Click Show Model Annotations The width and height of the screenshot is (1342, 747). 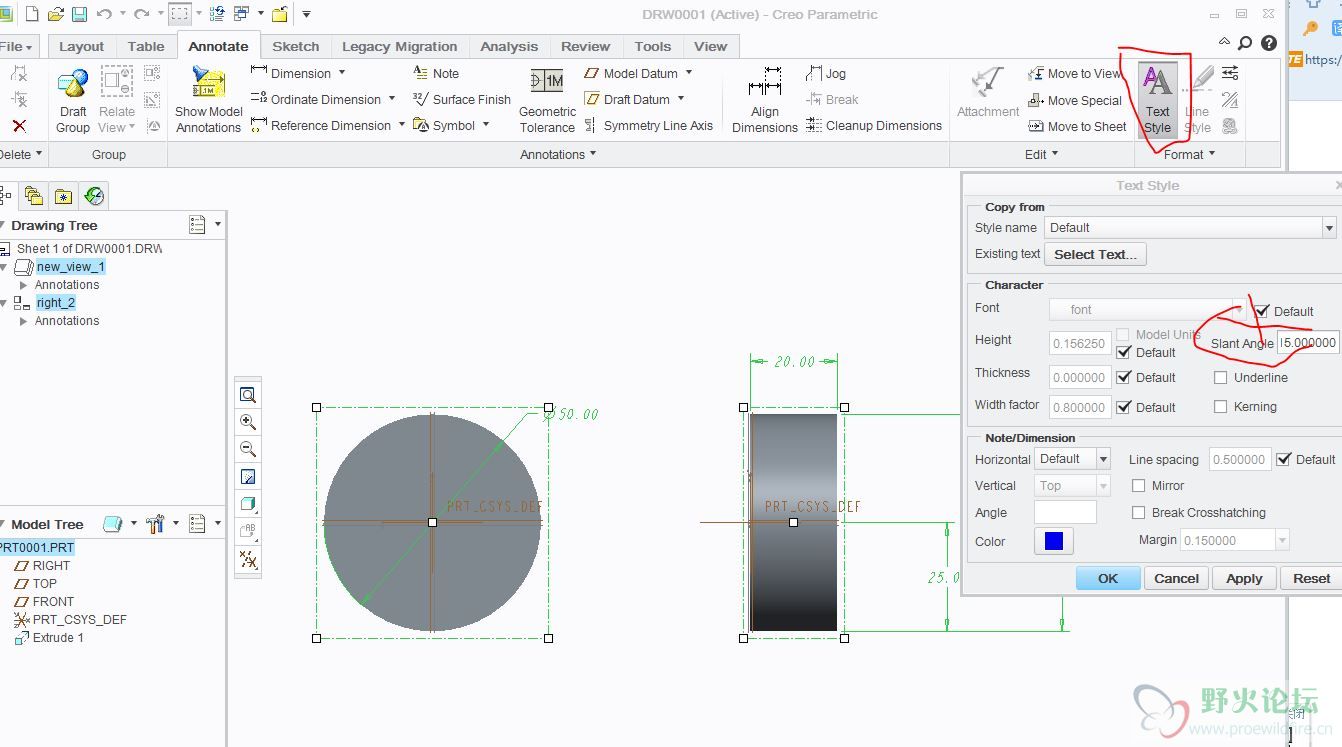click(x=209, y=100)
